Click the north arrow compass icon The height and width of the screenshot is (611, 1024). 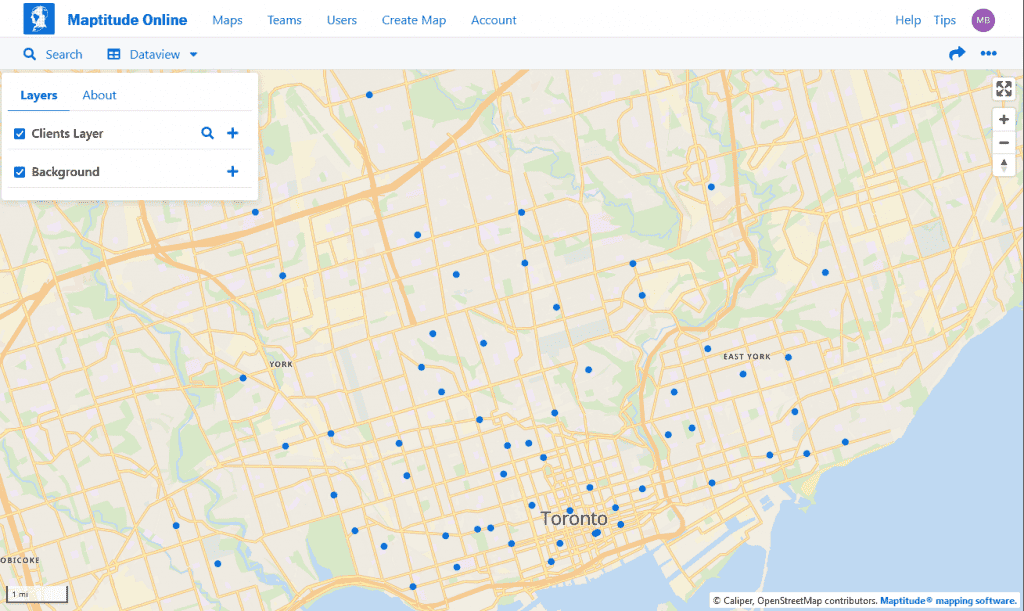coord(1003,164)
